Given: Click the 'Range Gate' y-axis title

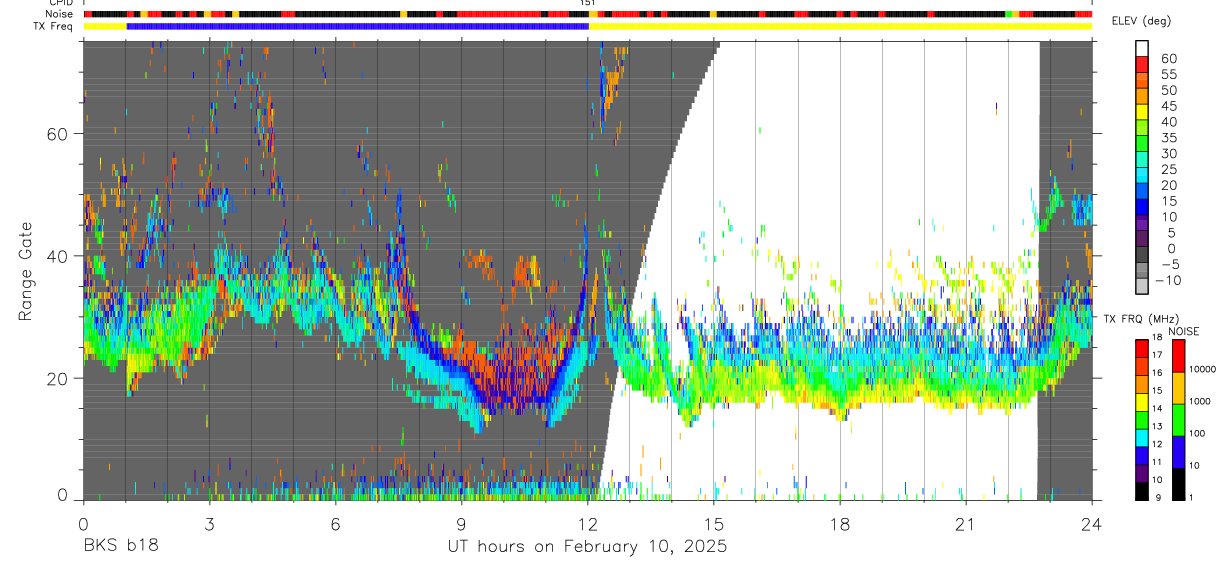Looking at the screenshot, I should coord(26,273).
